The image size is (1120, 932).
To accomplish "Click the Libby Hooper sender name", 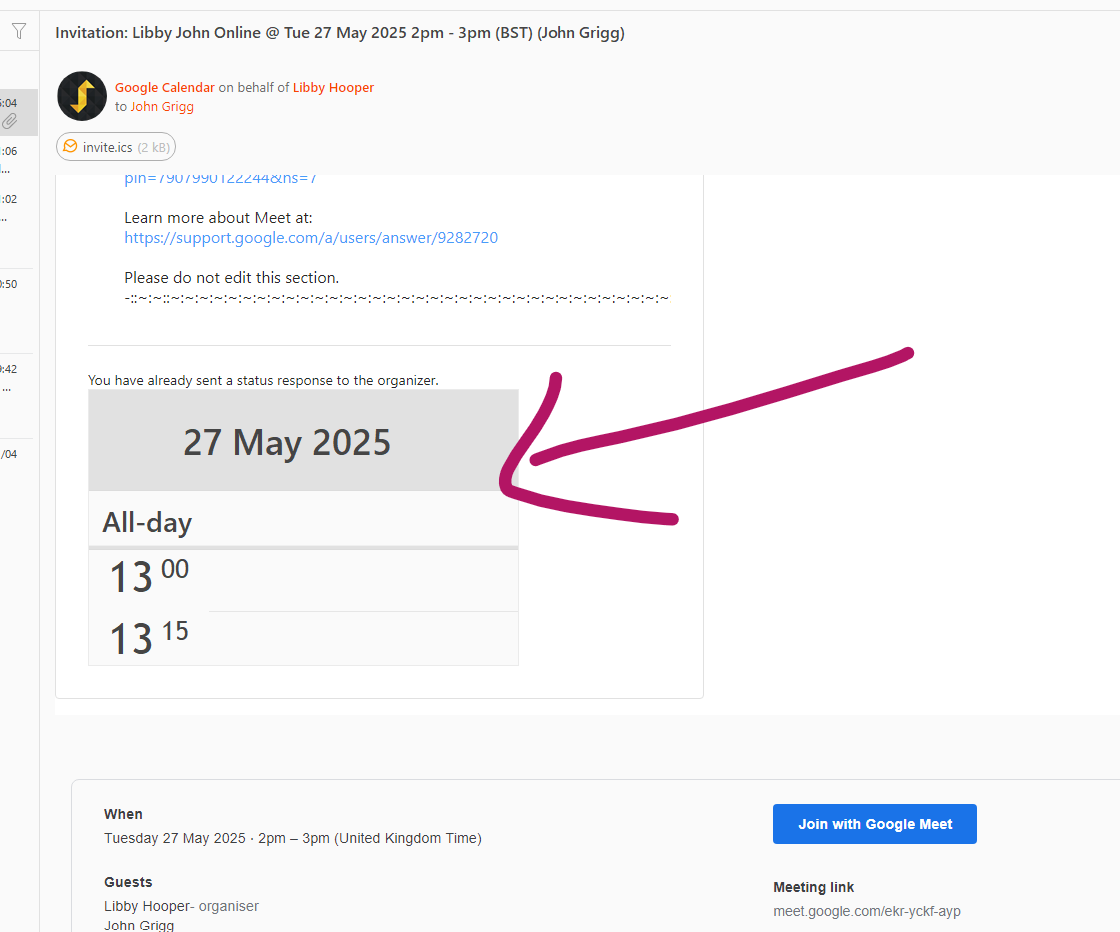I will click(x=333, y=87).
